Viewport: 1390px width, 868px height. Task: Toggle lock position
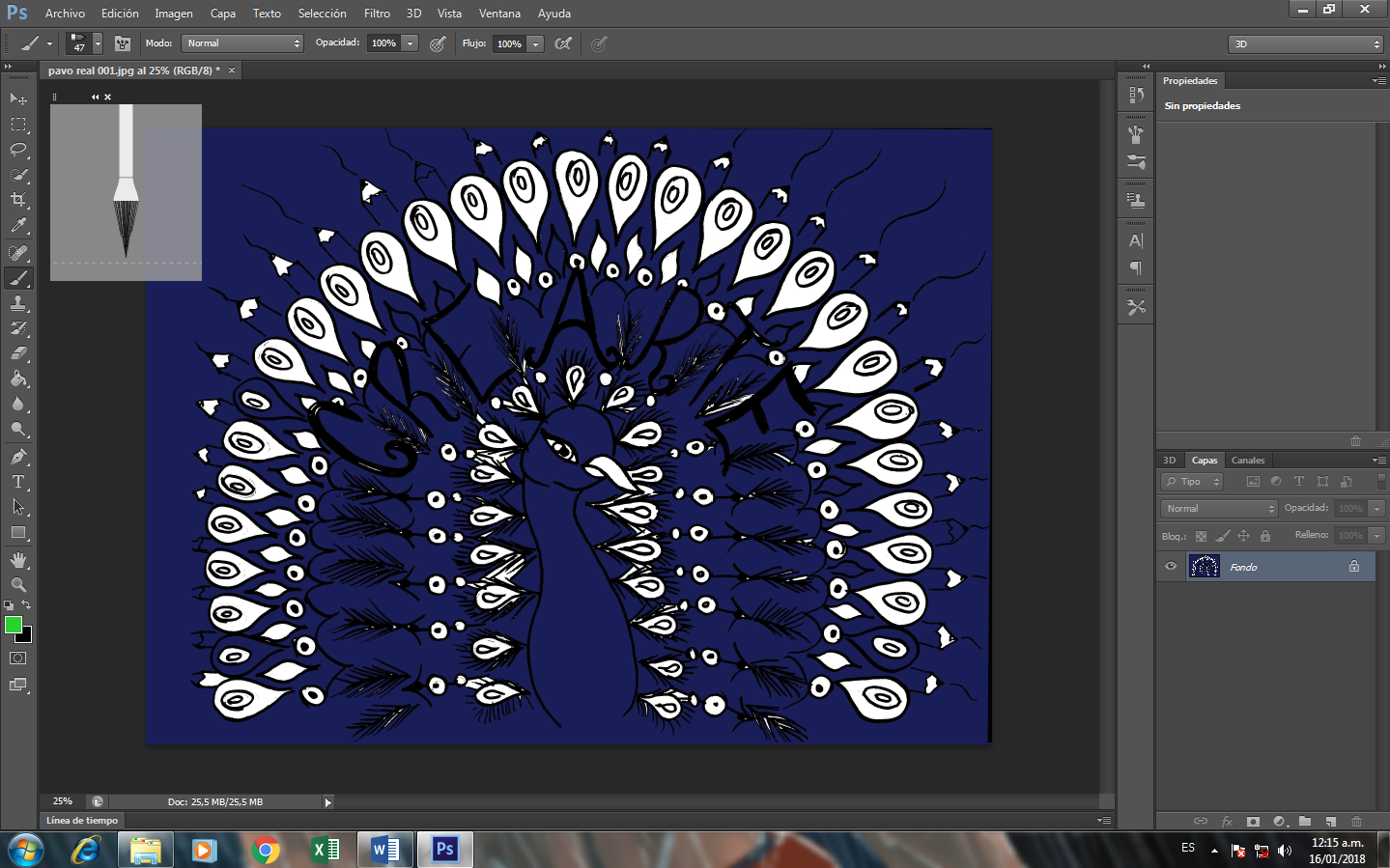[x=1244, y=536]
